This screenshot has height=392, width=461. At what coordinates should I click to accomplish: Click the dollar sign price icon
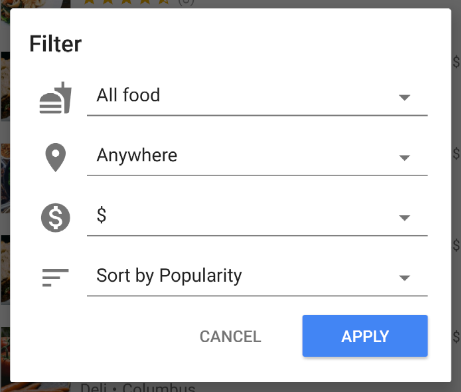tap(56, 218)
